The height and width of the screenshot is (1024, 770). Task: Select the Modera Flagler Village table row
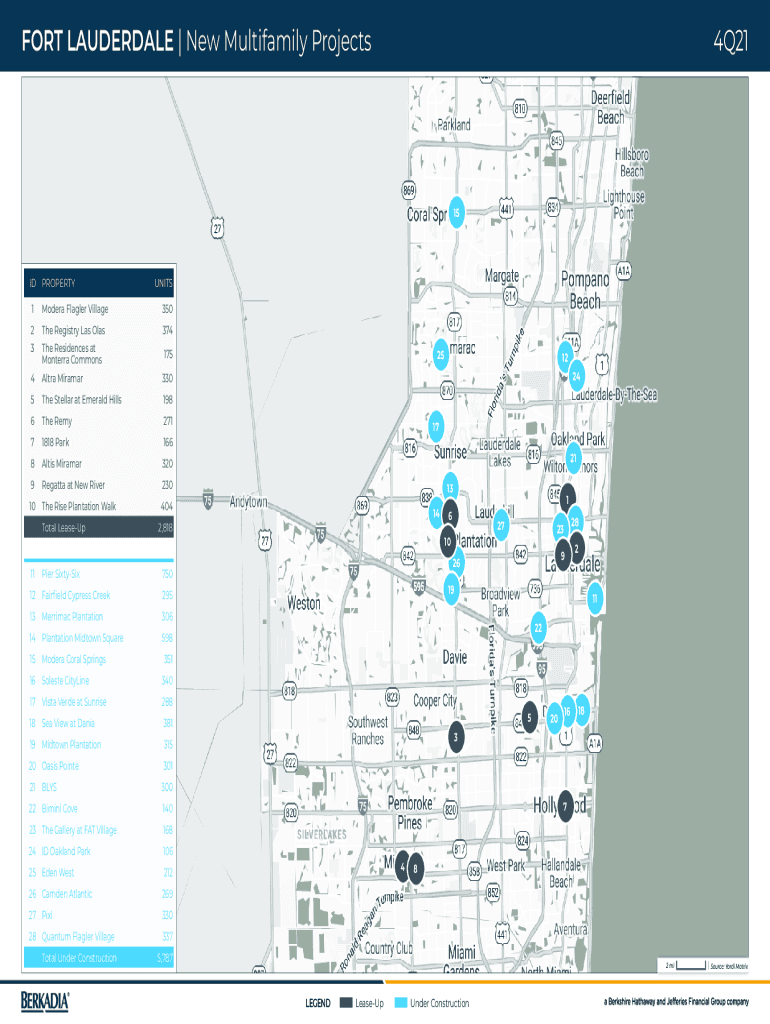[99, 309]
